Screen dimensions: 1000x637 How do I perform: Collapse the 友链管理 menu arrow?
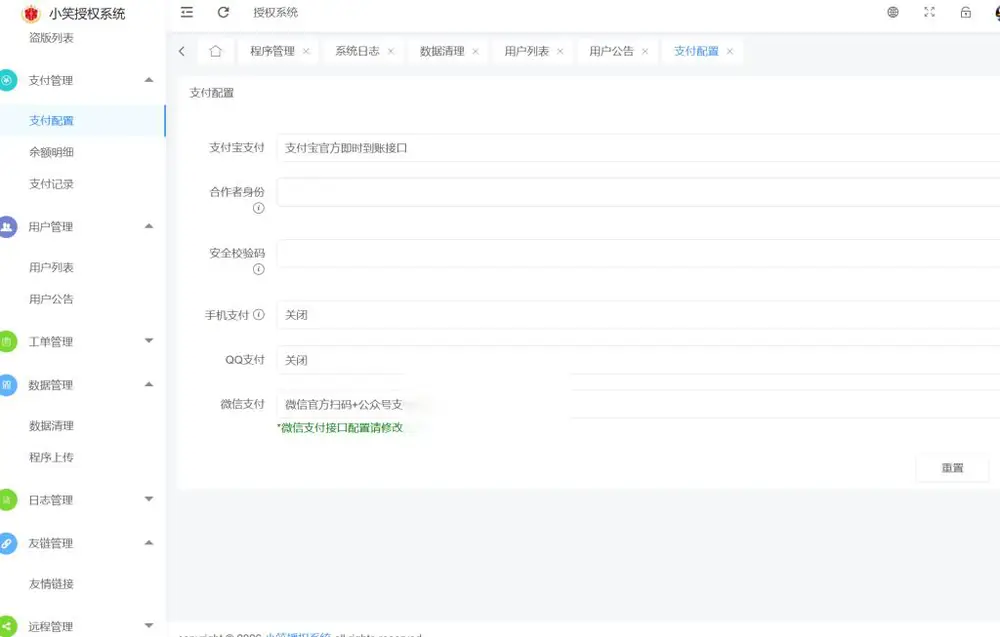pyautogui.click(x=149, y=543)
